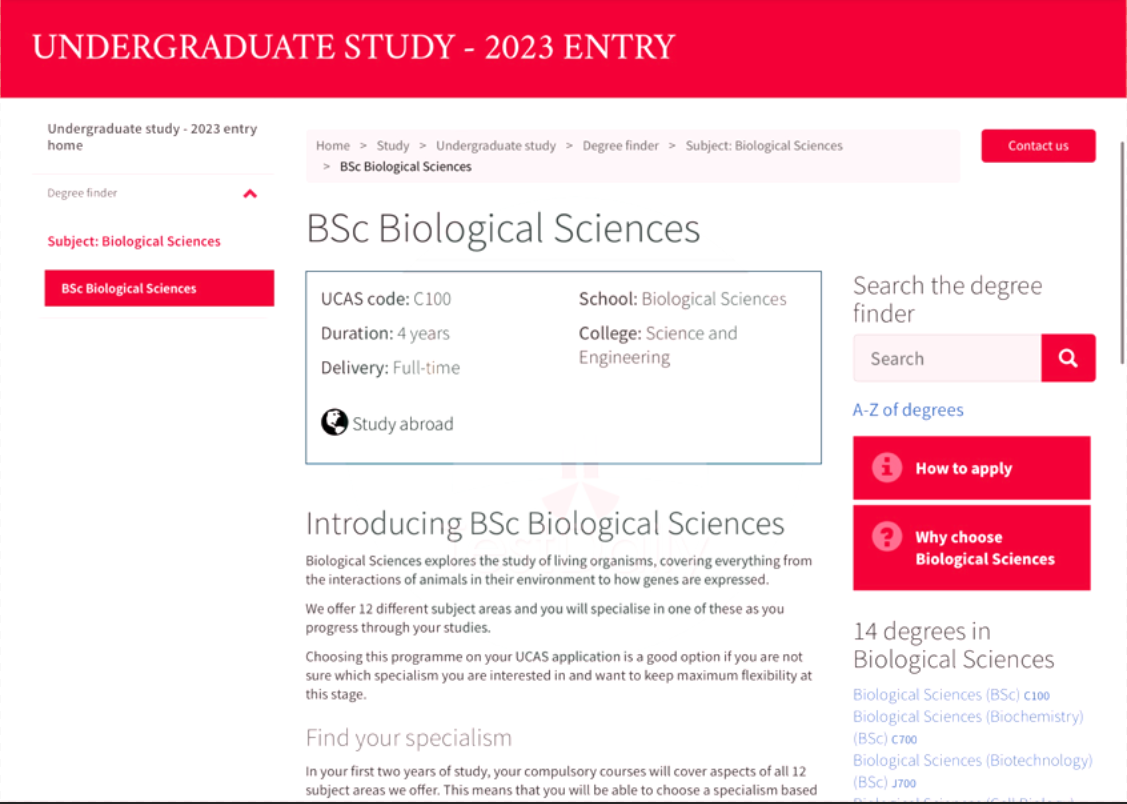Open Subject: Biological Sciences breadcrumb

[764, 146]
